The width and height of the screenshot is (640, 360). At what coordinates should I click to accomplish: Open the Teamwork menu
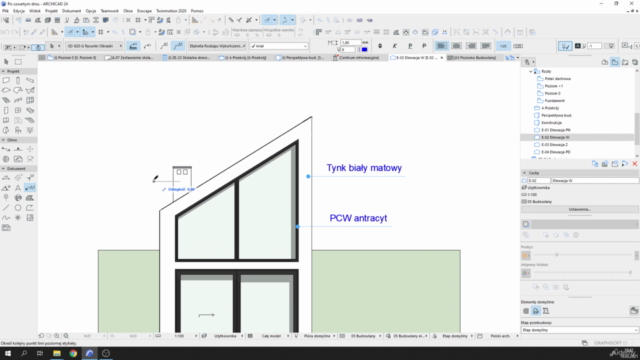(x=109, y=11)
